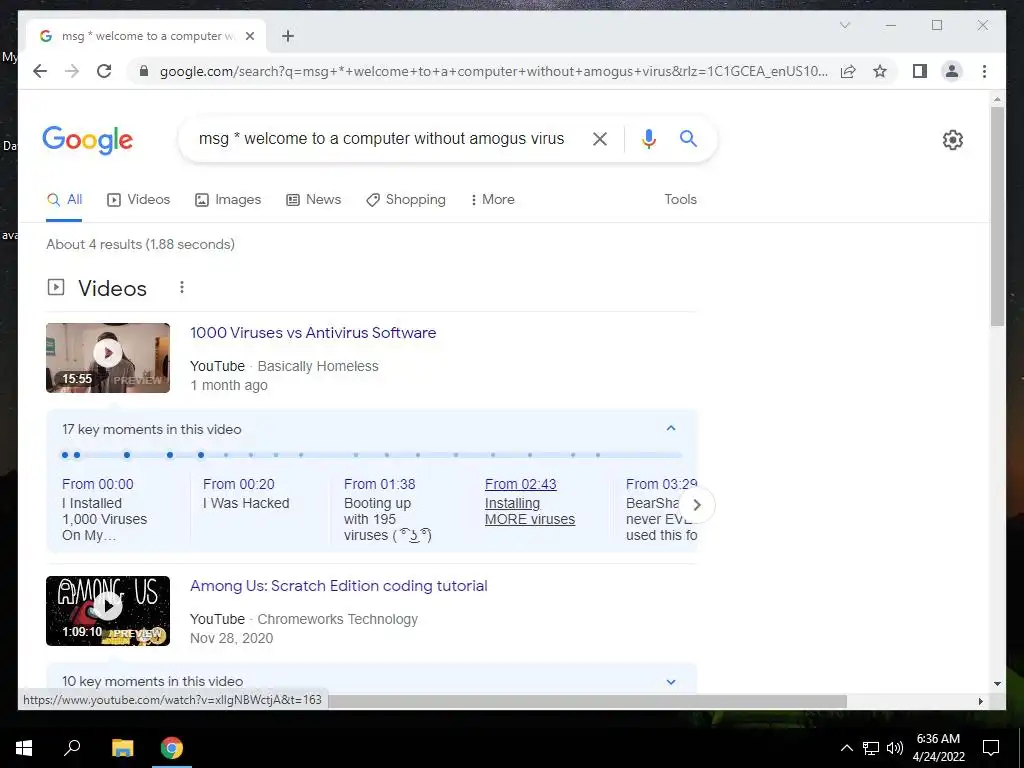Expand the 10 key moments panel
This screenshot has height=768, width=1024.
671,682
